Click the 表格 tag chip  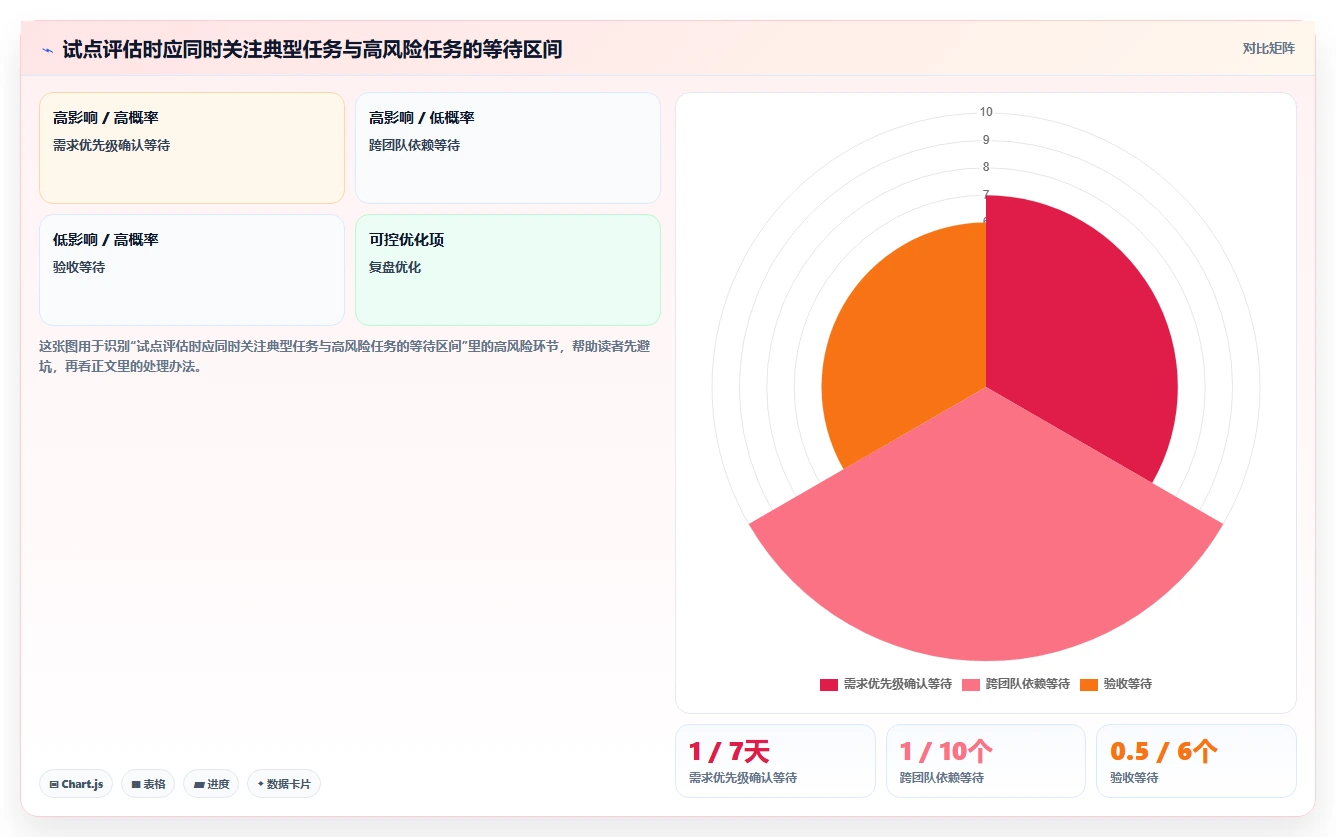tap(148, 784)
